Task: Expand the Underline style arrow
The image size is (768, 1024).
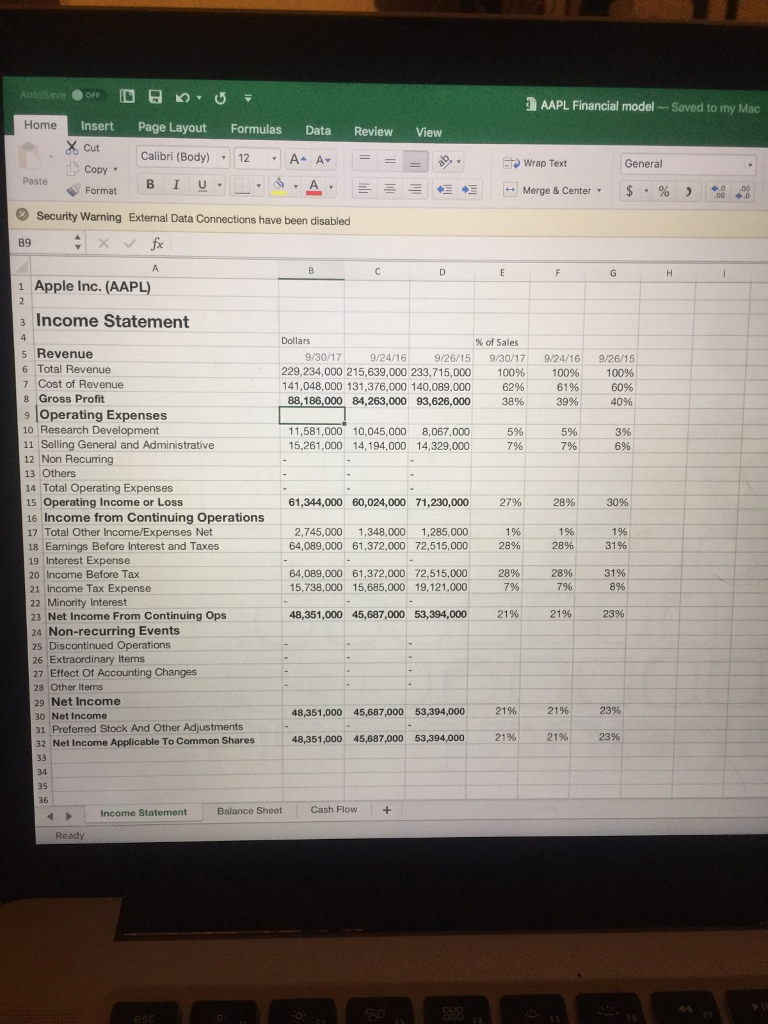Action: point(219,186)
